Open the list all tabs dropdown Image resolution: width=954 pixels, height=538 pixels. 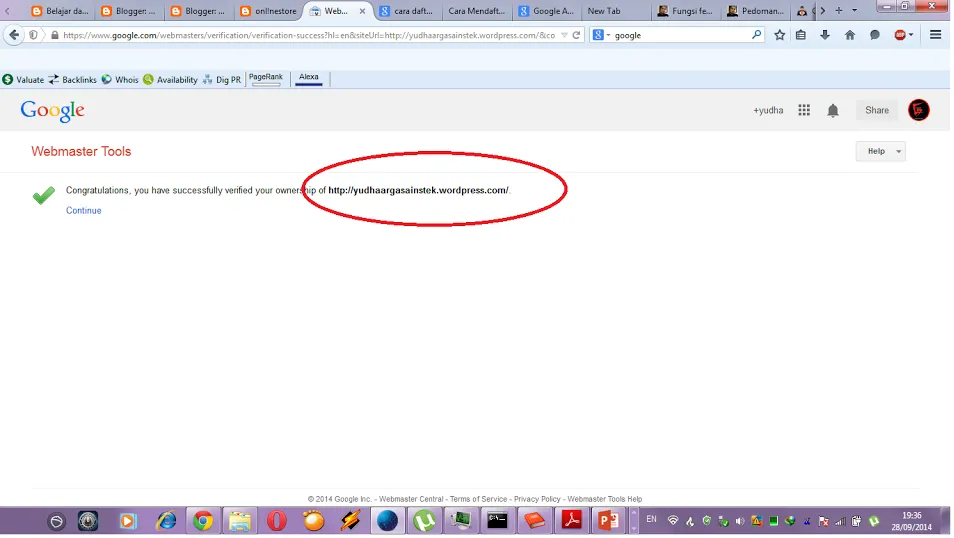(x=854, y=10)
